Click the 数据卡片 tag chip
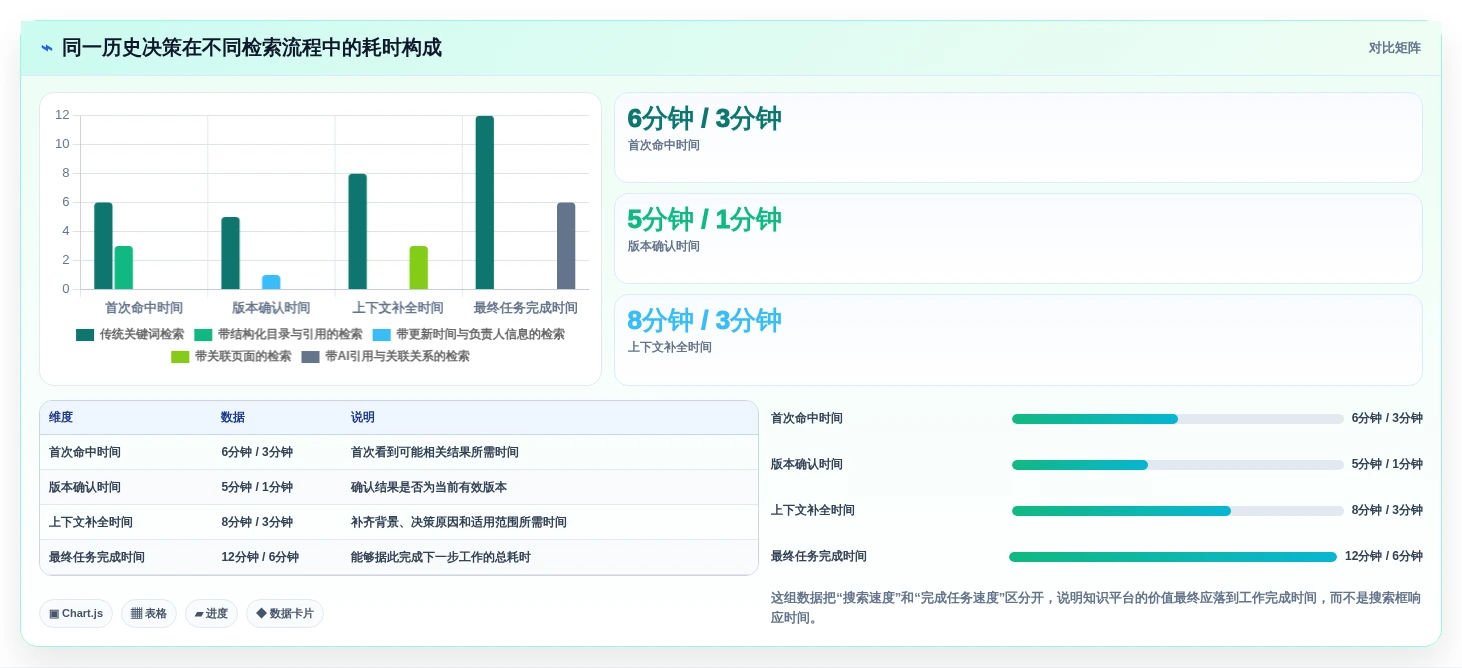Screen dimensions: 1462x668 pos(285,614)
